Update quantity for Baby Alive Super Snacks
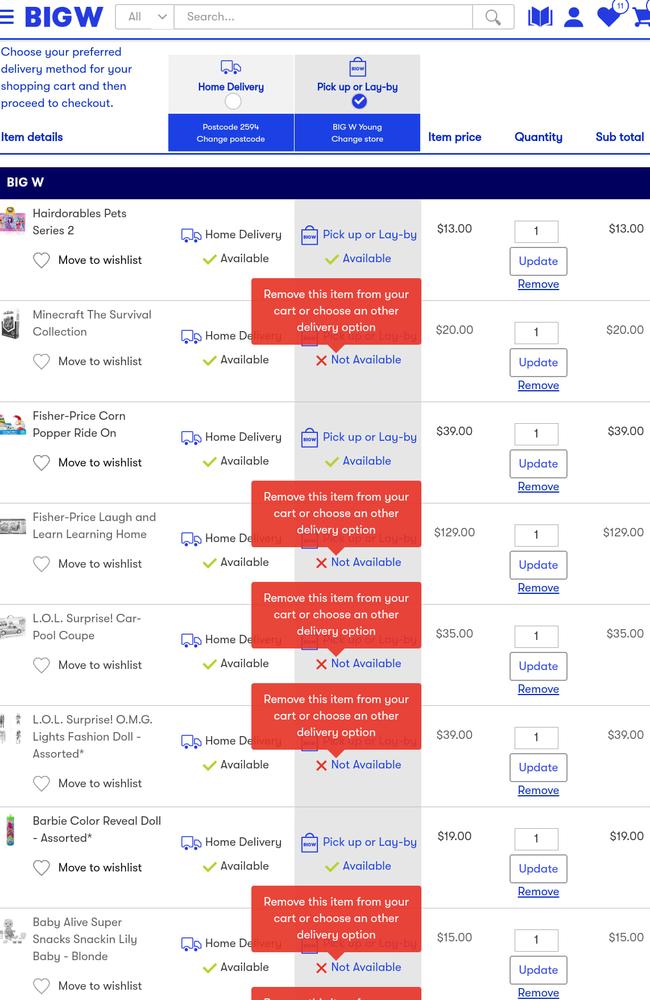This screenshot has width=650, height=1000. pos(538,971)
